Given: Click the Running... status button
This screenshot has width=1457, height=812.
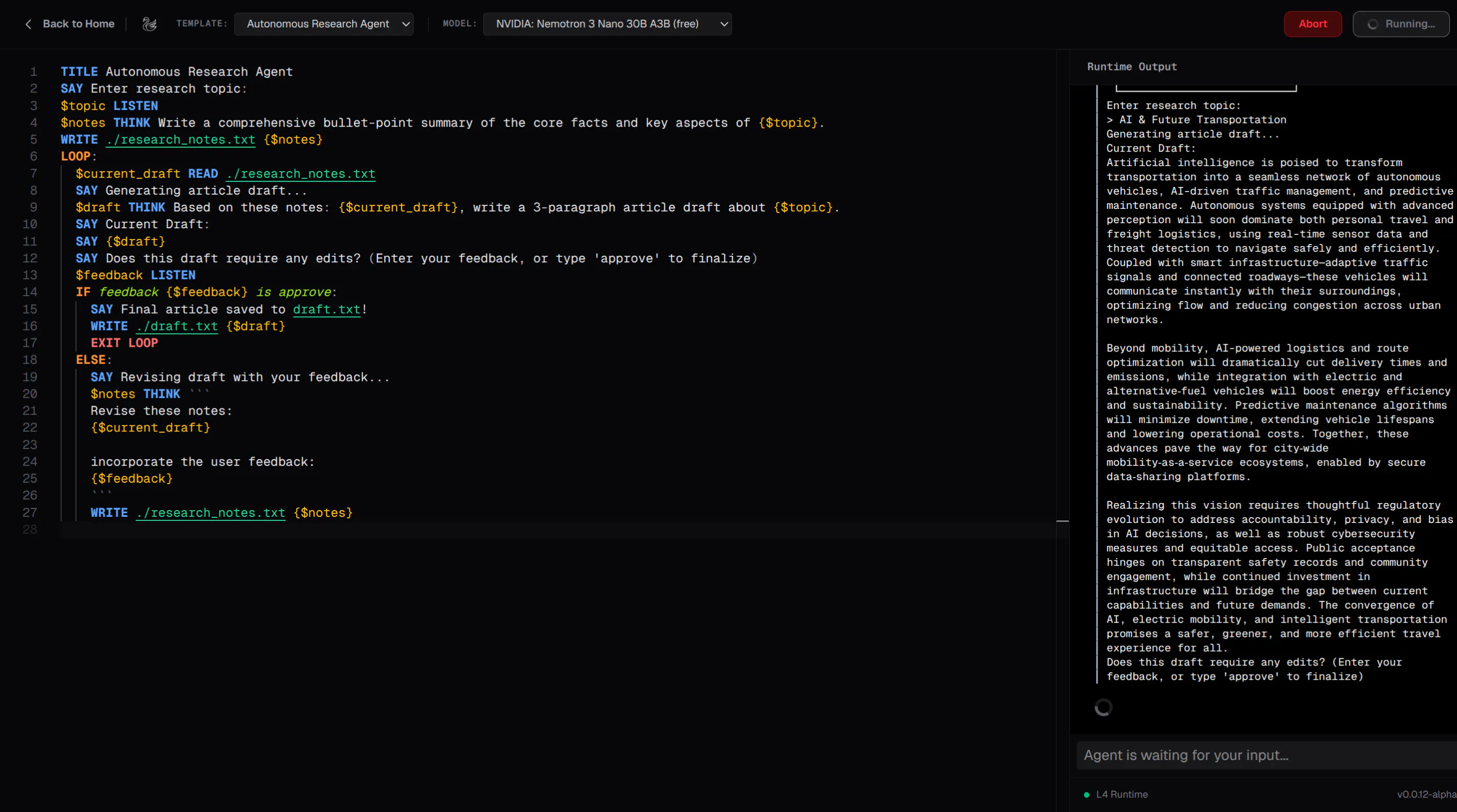Looking at the screenshot, I should [x=1400, y=24].
